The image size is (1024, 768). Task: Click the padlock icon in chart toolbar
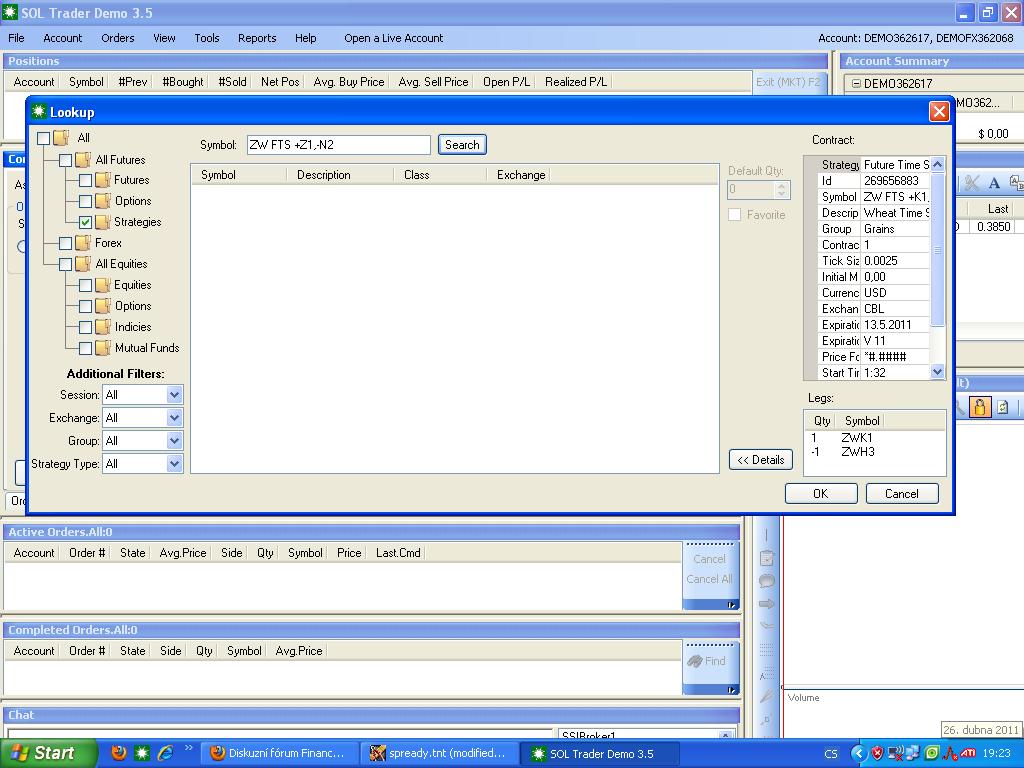(x=980, y=407)
